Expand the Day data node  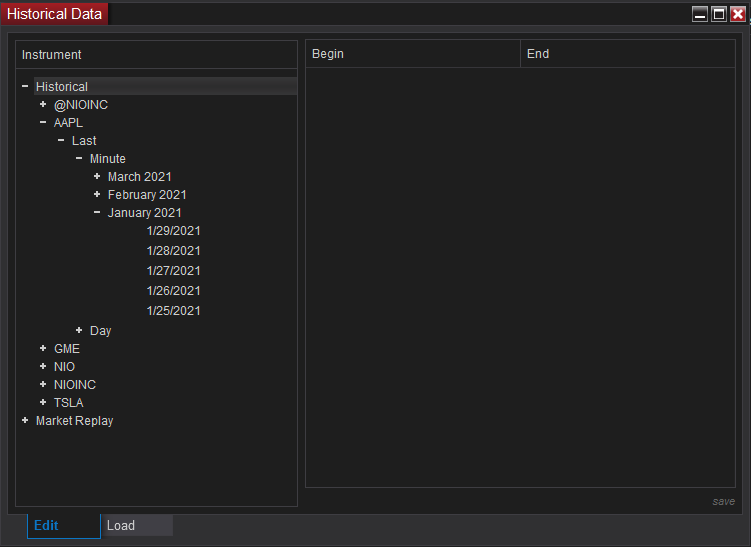tap(79, 330)
